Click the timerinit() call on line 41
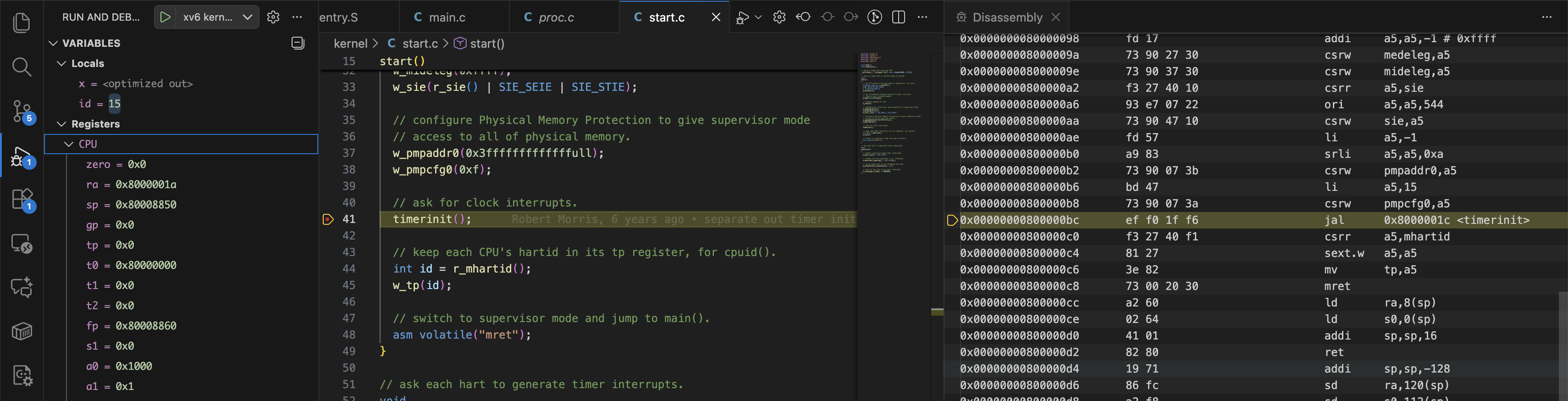 pos(431,219)
